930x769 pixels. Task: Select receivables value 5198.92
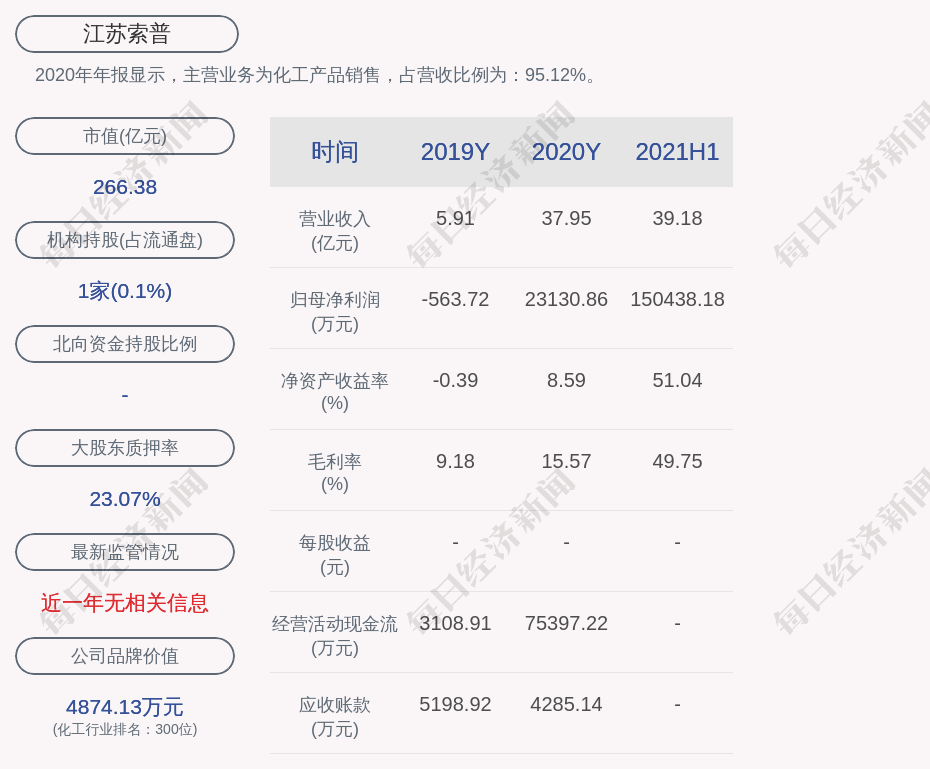pos(456,704)
